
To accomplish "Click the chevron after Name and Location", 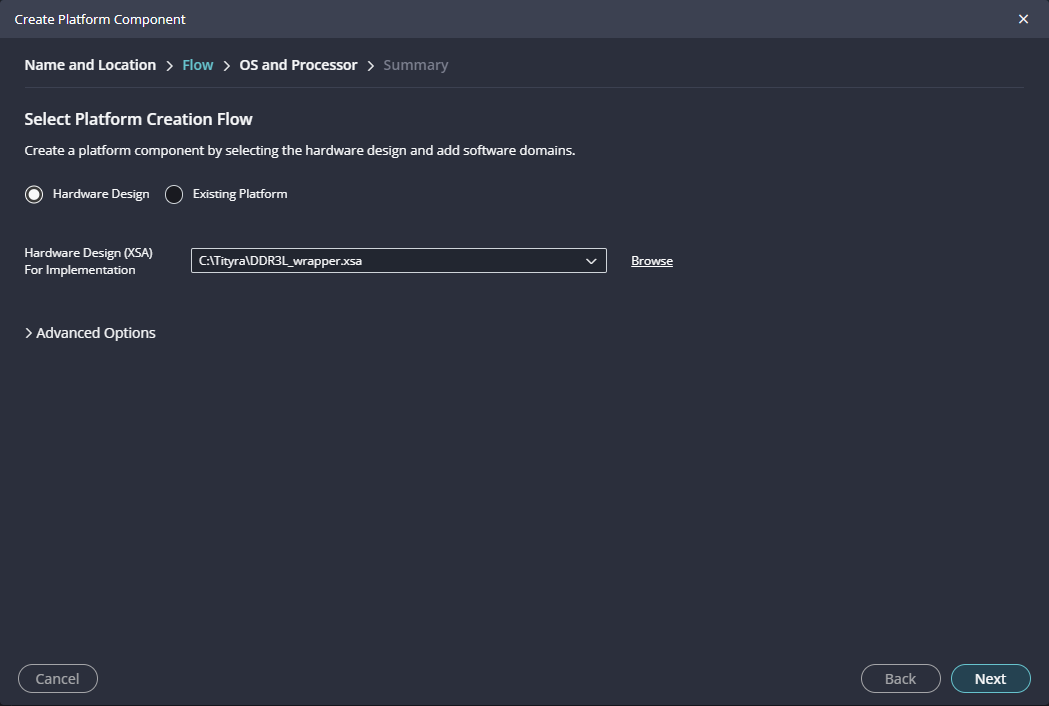I will pos(170,66).
